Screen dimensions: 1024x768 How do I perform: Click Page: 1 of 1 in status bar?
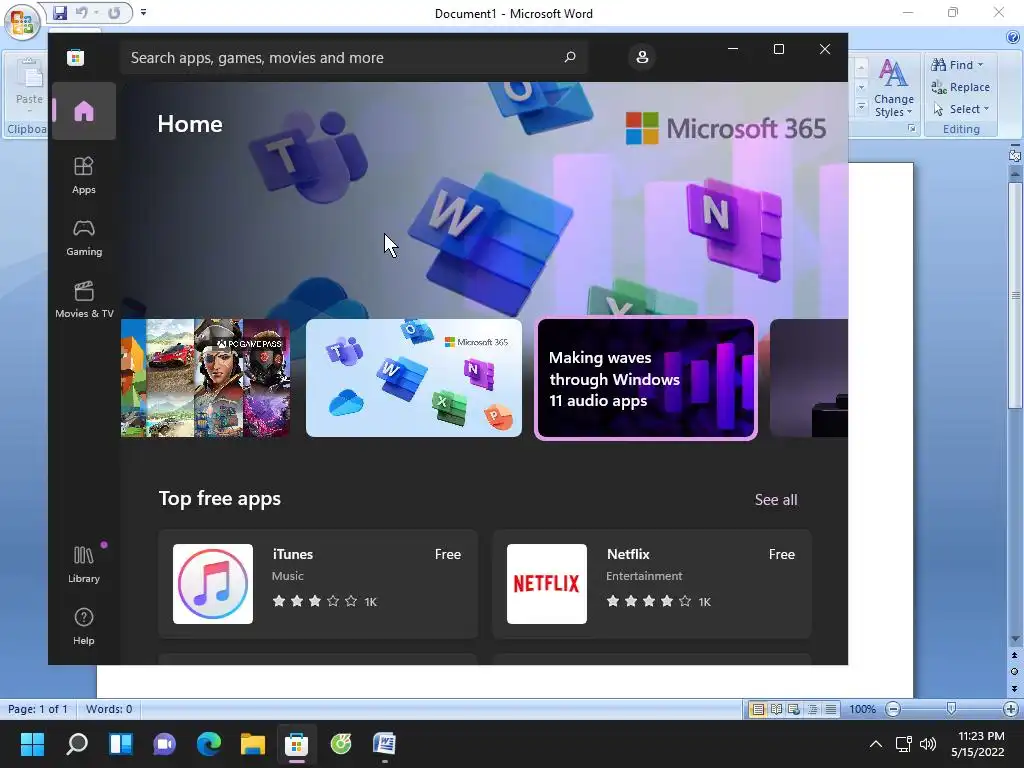[x=38, y=709]
